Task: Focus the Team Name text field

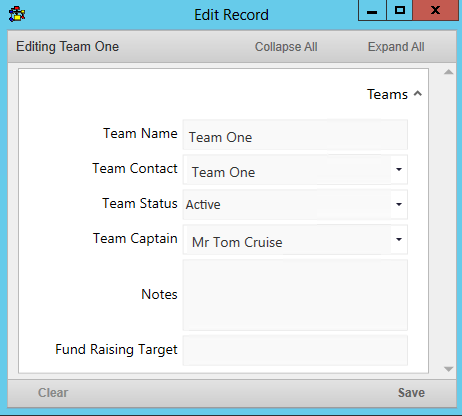Action: coord(295,135)
